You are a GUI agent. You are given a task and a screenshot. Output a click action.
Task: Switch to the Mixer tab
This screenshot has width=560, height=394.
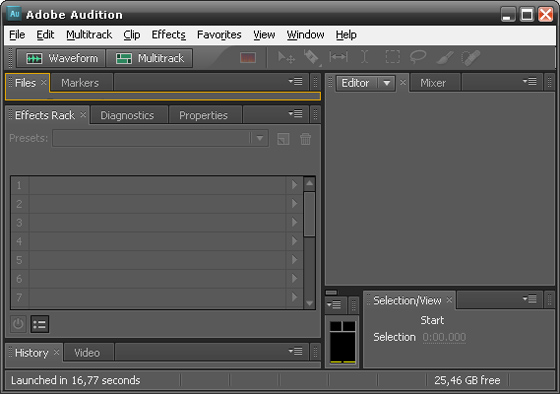433,83
